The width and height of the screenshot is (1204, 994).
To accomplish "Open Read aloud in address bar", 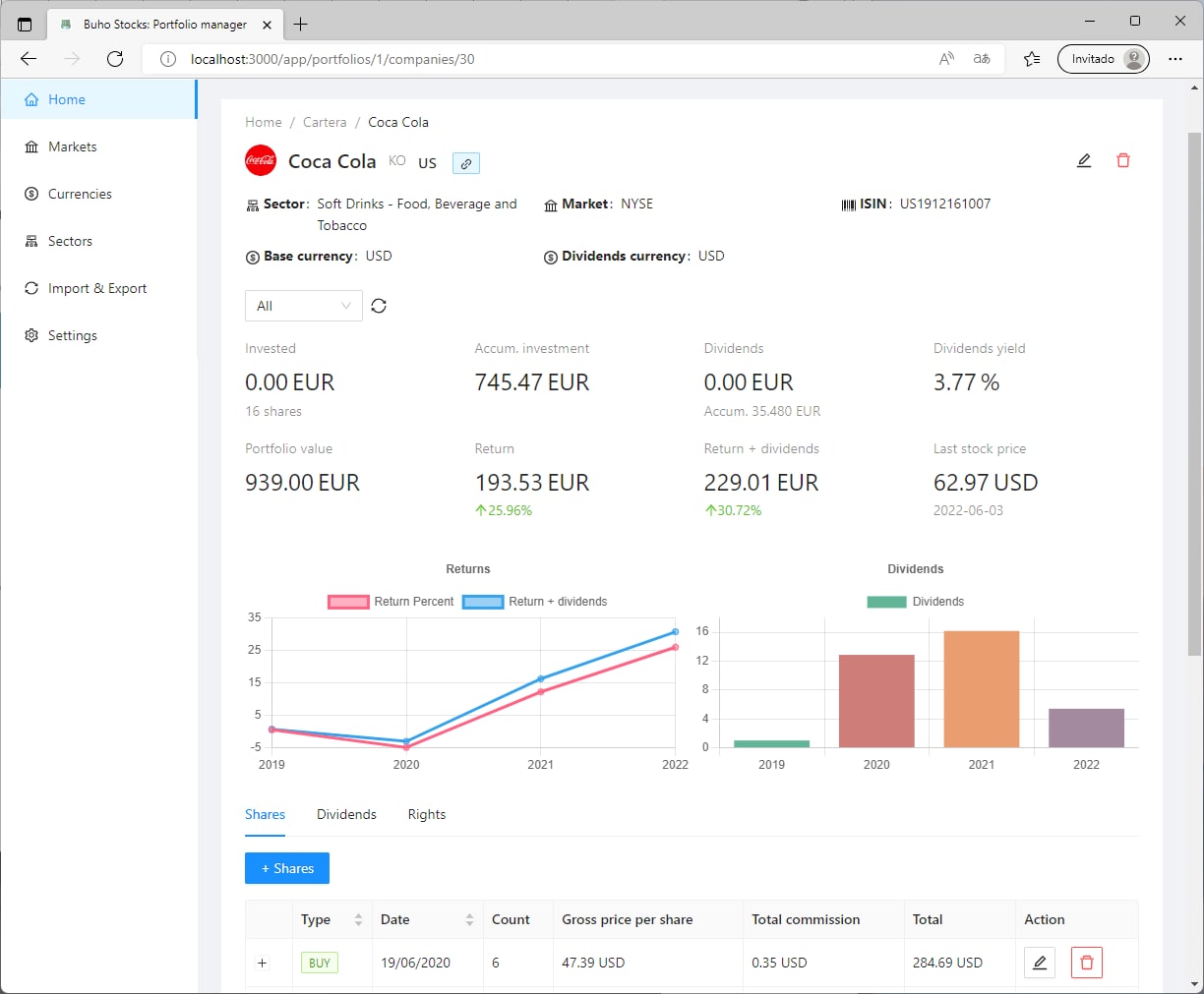I will click(946, 59).
